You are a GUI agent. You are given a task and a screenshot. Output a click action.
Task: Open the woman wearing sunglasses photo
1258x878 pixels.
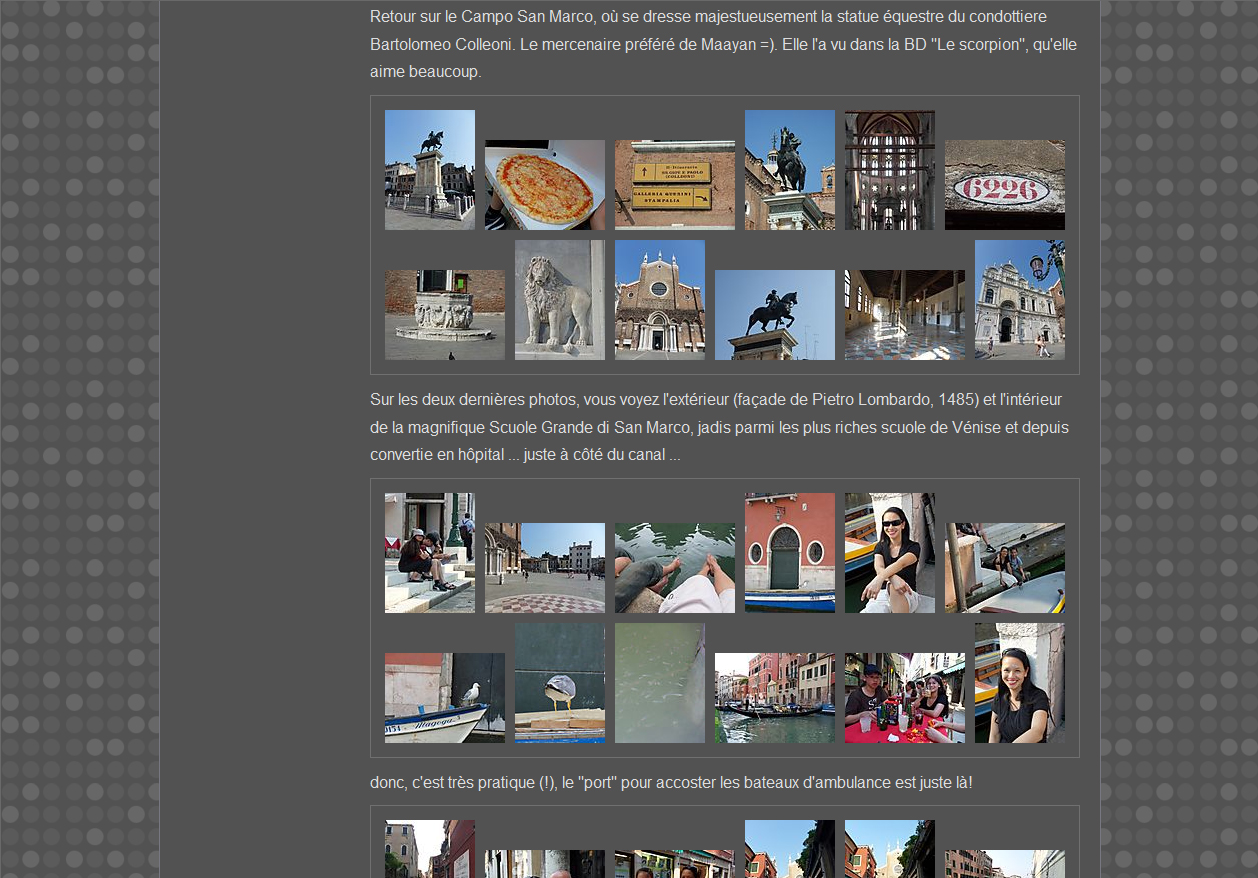tap(889, 553)
